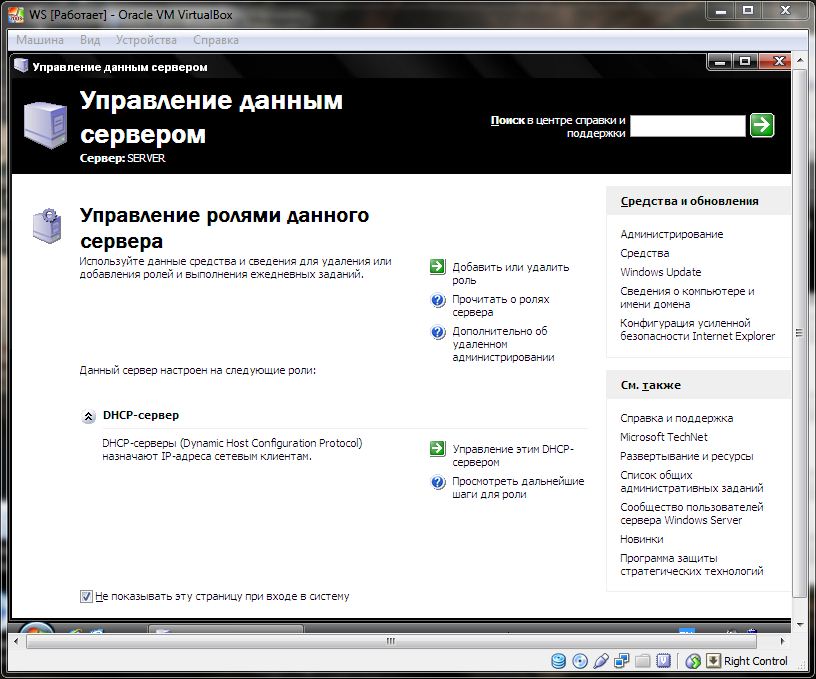Click the VirtualBox window title icon
The width and height of the screenshot is (816, 679).
[x=16, y=15]
